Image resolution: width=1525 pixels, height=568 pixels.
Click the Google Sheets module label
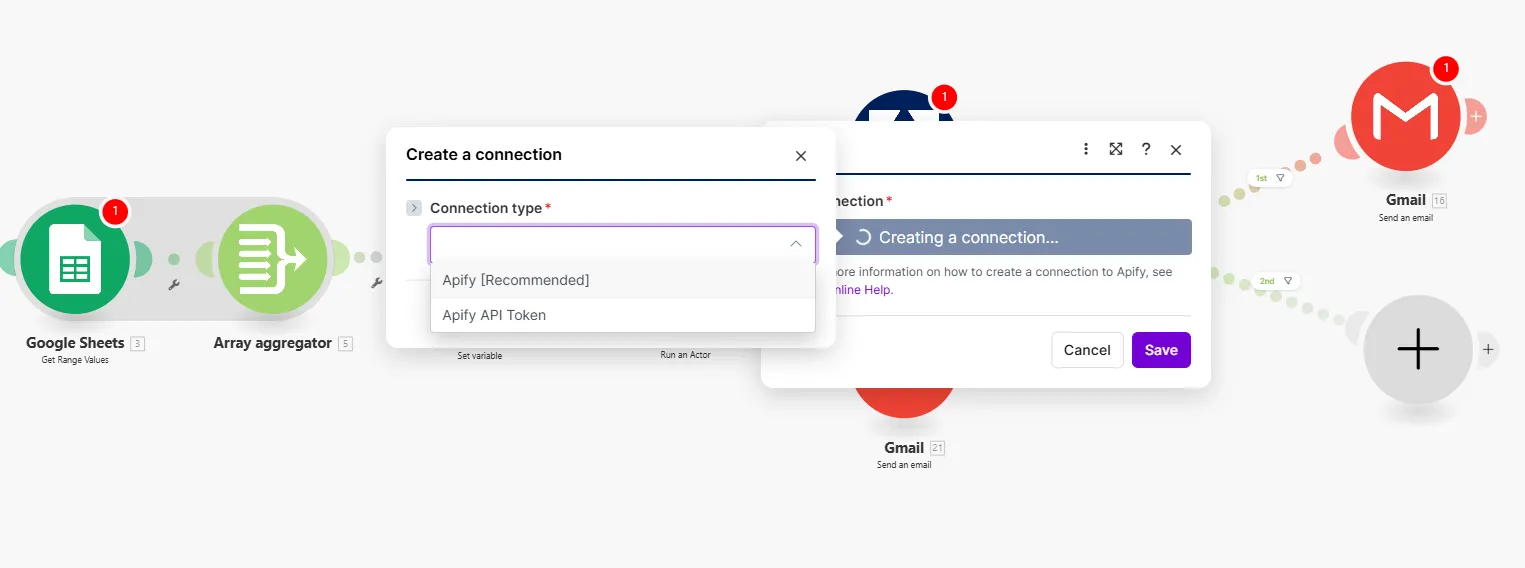tap(75, 343)
